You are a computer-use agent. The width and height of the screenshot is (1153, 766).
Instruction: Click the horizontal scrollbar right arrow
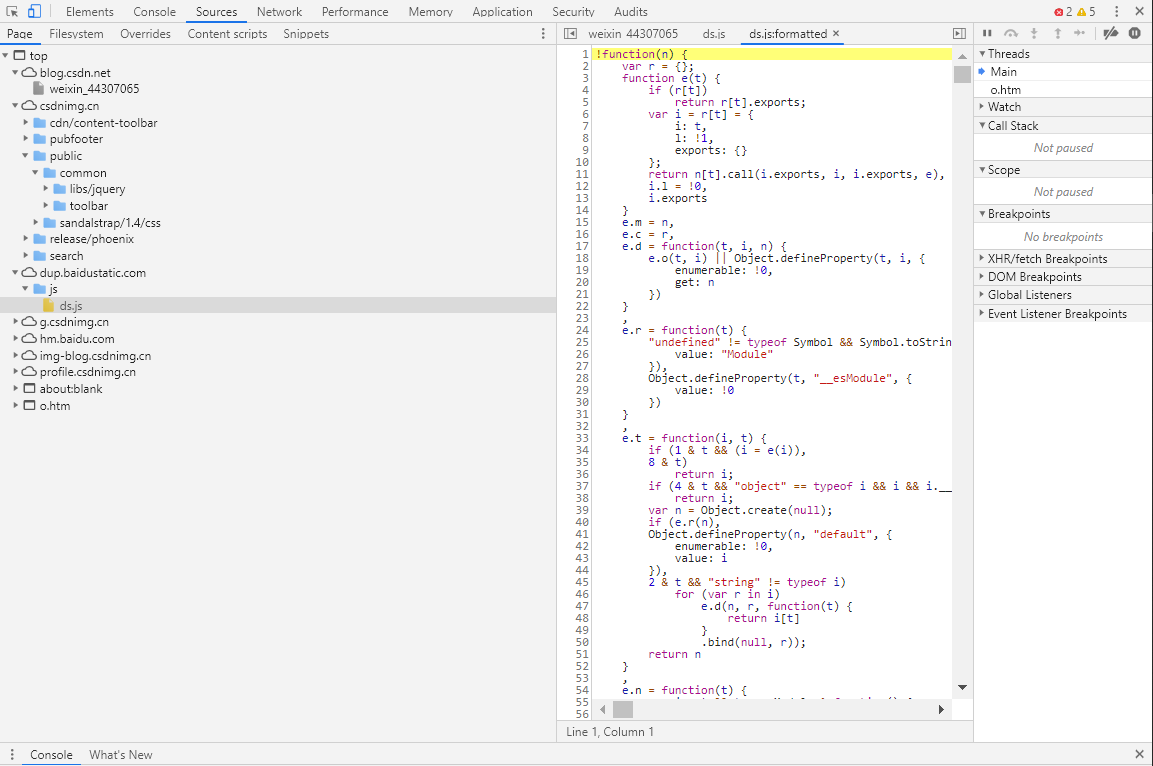coord(941,709)
